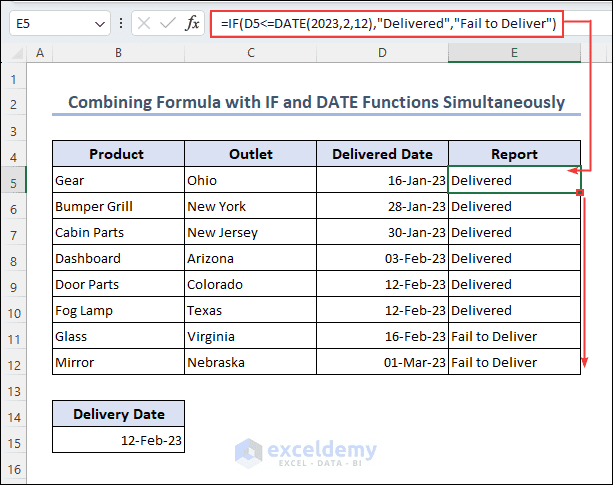This screenshot has width=613, height=485.
Task: Select column A header
Action: click(x=39, y=53)
